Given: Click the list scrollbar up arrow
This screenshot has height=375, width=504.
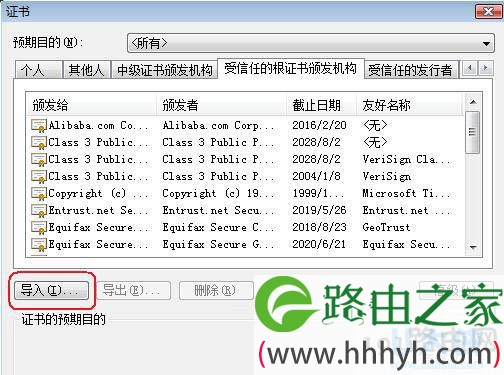Looking at the screenshot, I should tap(473, 102).
